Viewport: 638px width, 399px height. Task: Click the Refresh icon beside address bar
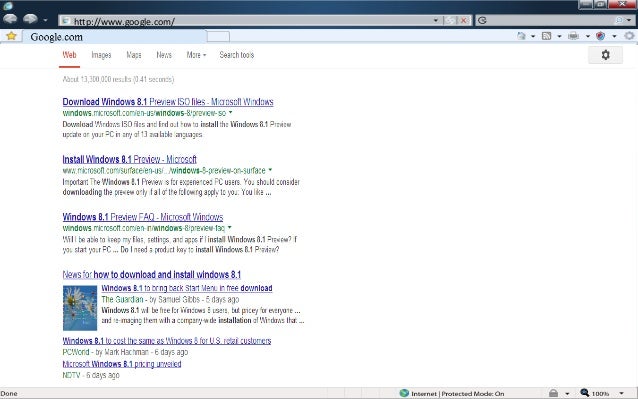tap(450, 20)
